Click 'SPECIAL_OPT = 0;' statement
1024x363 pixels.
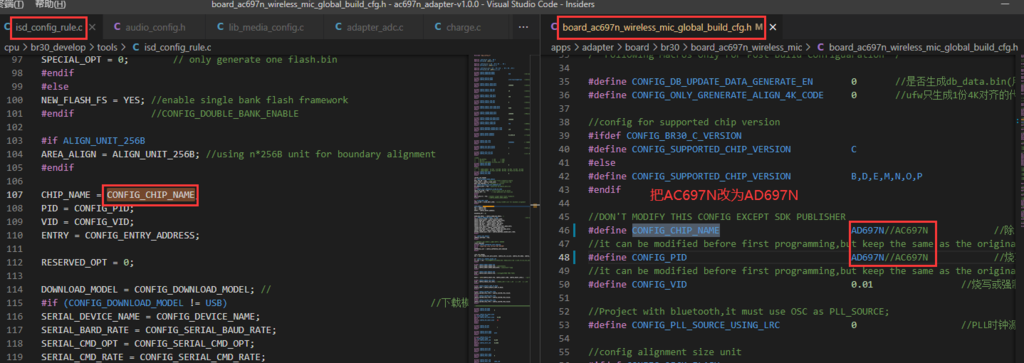tap(85, 59)
